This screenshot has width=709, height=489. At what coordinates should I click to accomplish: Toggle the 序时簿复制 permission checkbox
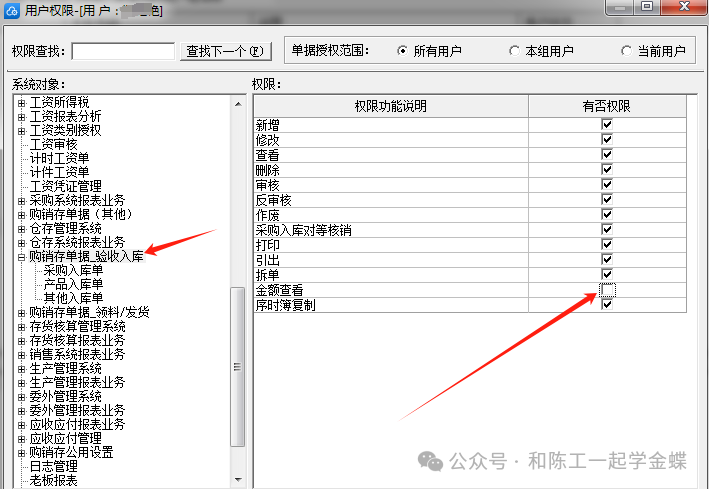[x=607, y=305]
